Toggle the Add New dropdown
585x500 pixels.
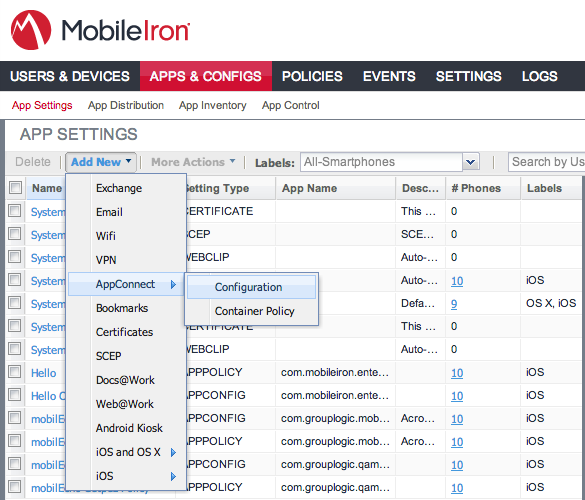pyautogui.click(x=101, y=162)
